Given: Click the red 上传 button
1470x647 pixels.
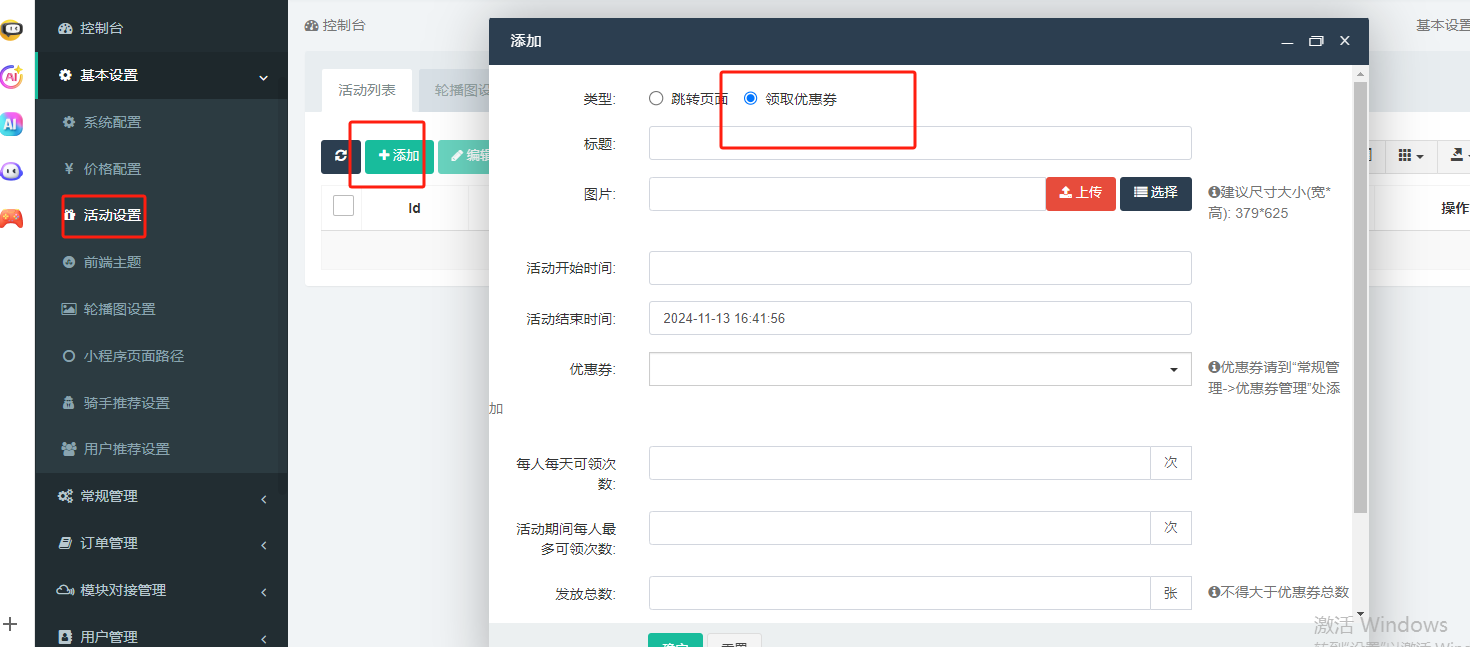Looking at the screenshot, I should (1081, 193).
